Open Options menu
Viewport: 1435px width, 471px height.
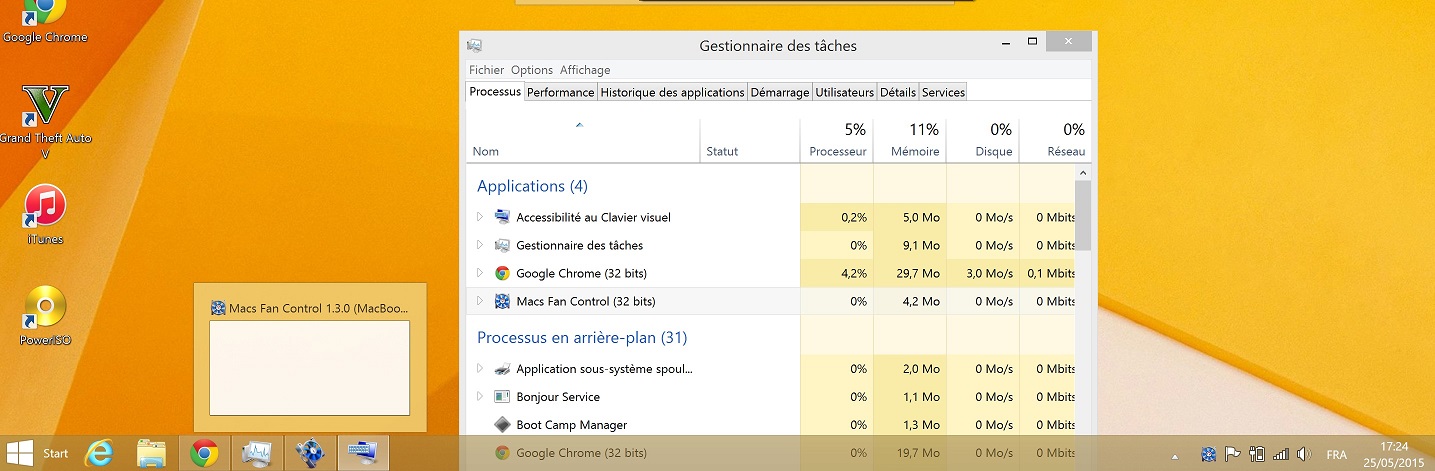[x=532, y=70]
